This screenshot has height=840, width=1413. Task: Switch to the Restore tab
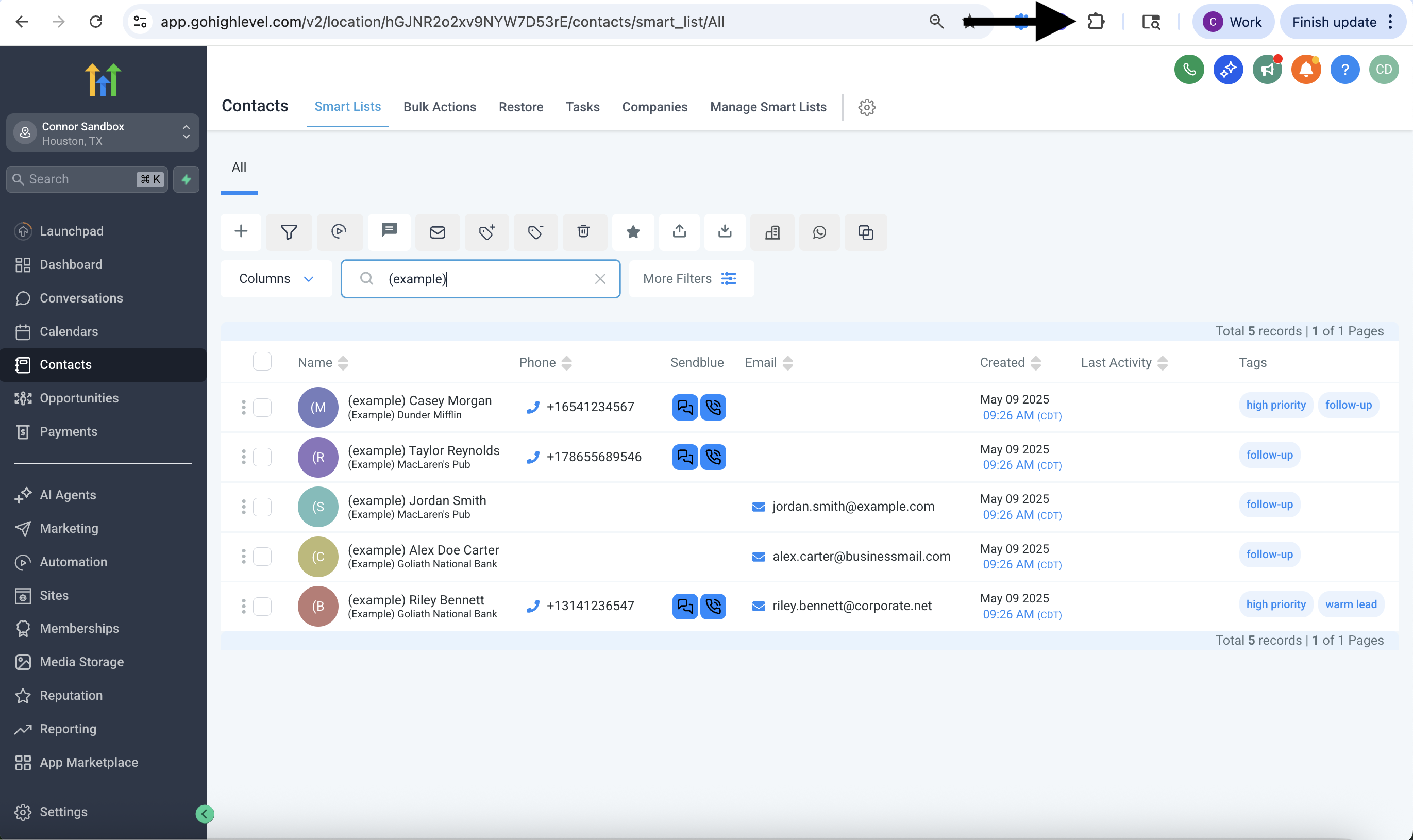tap(521, 107)
